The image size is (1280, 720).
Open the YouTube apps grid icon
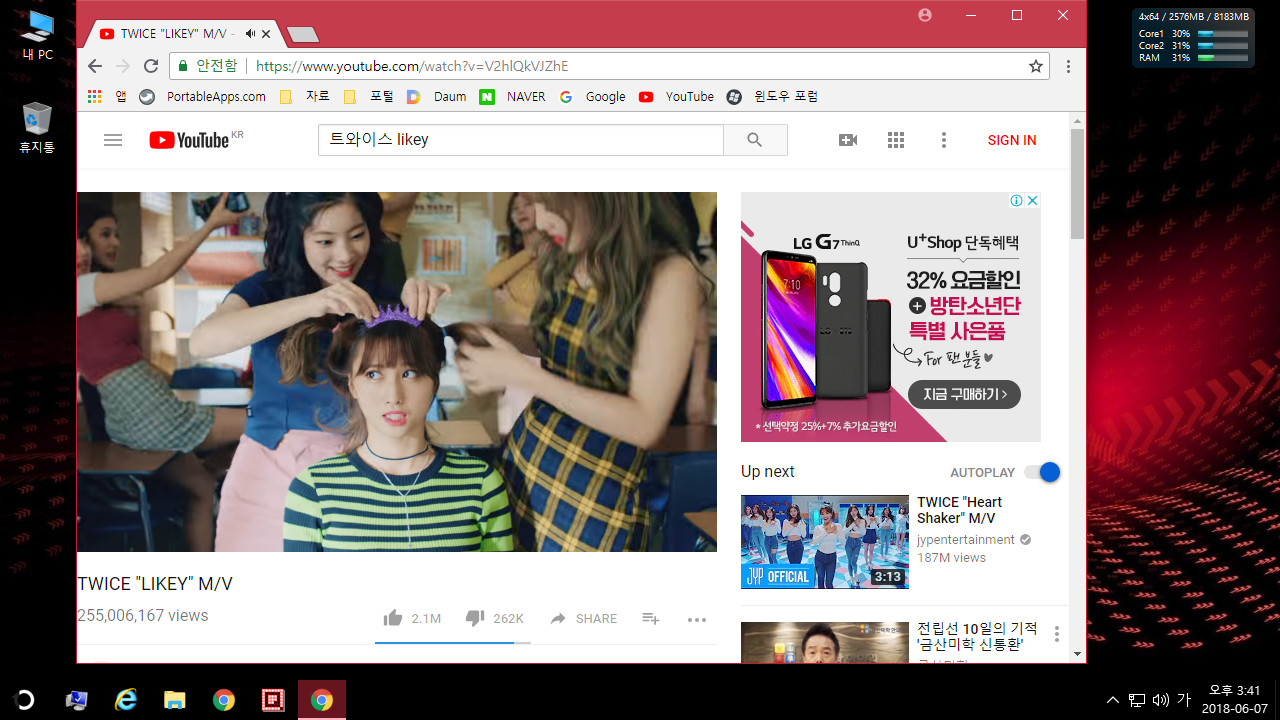click(896, 140)
